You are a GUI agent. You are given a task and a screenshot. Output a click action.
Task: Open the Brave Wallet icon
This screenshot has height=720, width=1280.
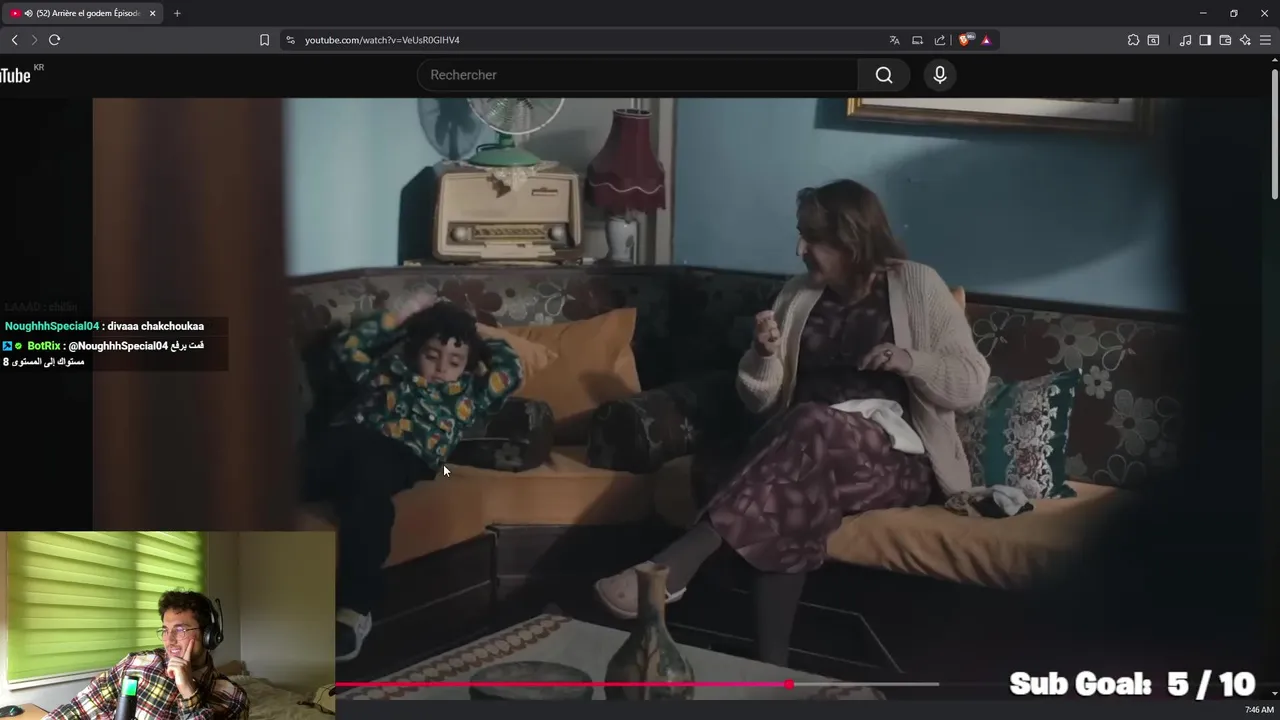[1225, 40]
